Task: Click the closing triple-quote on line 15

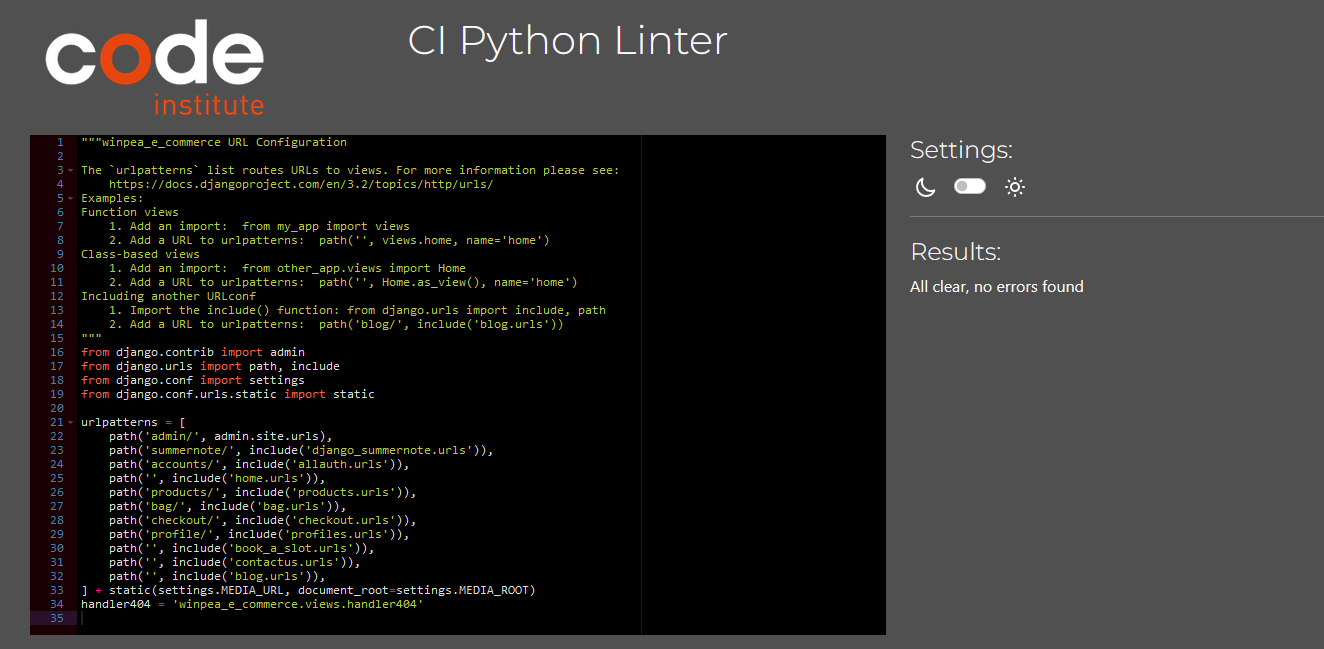Action: [x=91, y=338]
